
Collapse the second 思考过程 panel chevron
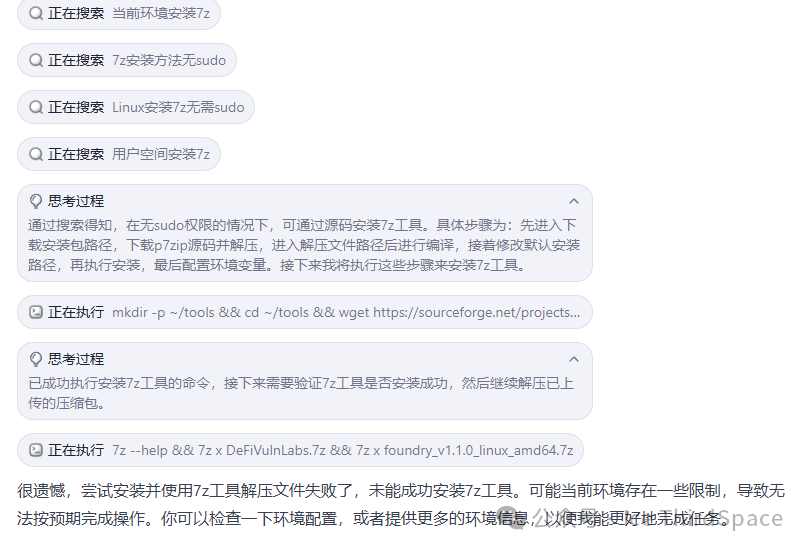click(x=574, y=359)
